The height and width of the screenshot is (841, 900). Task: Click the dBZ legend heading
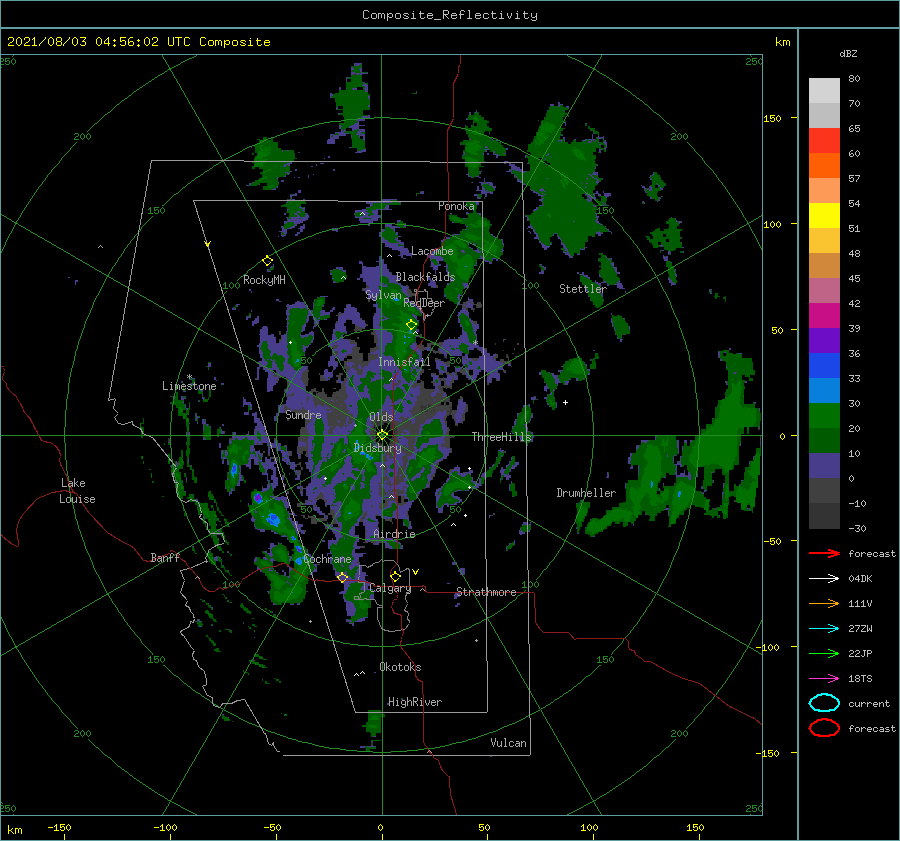coord(848,53)
